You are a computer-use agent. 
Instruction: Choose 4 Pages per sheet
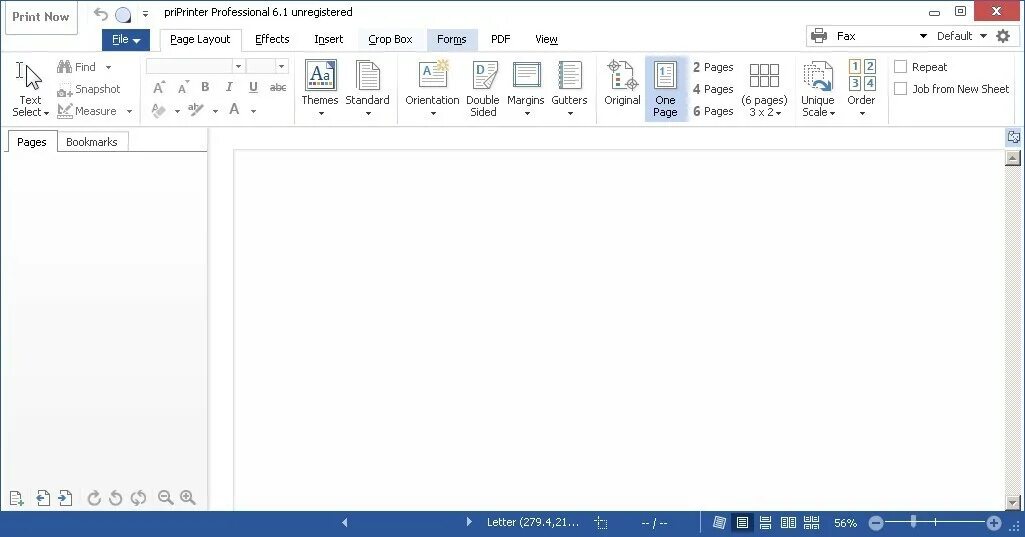click(x=713, y=89)
